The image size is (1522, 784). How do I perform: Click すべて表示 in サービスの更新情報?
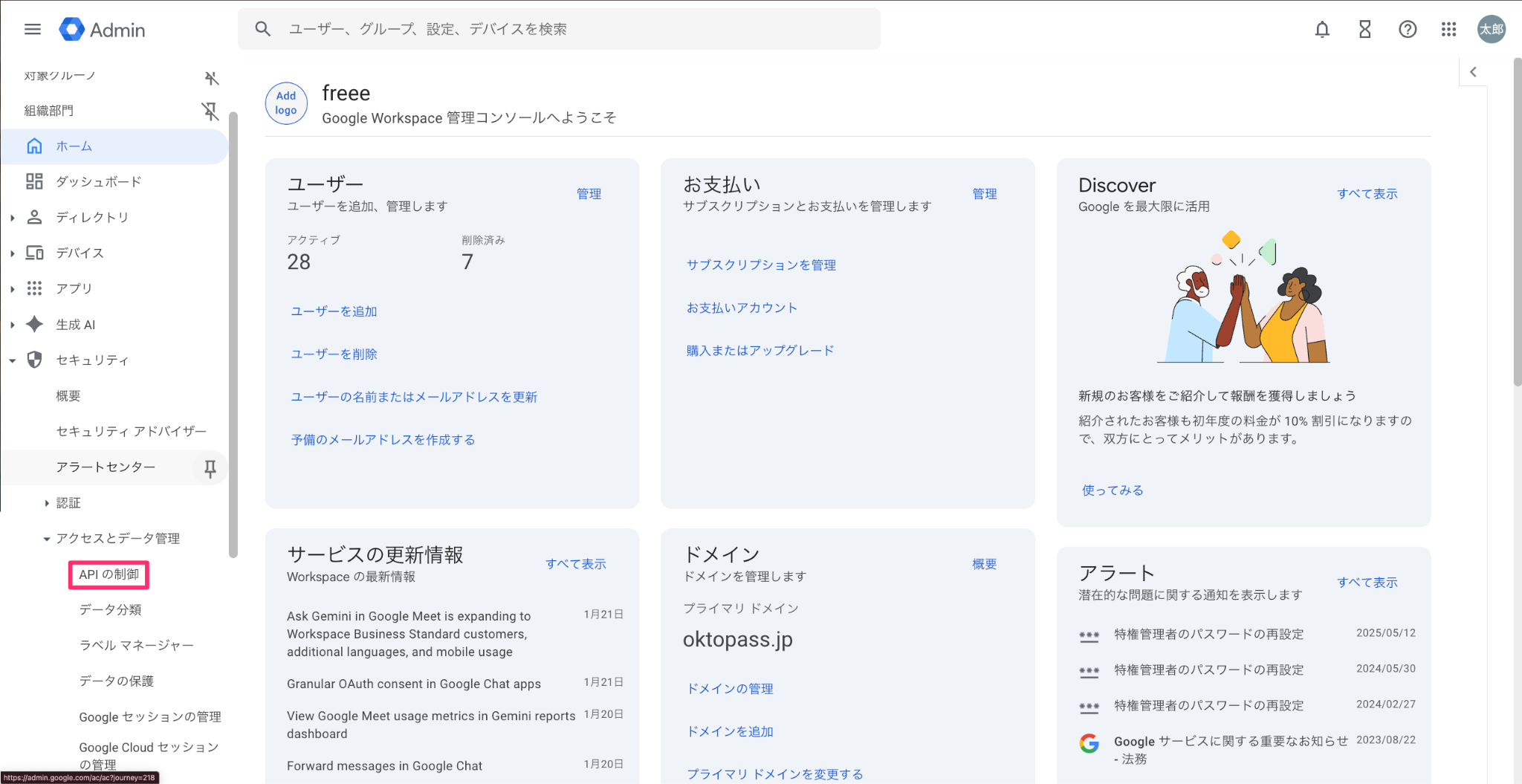tap(576, 563)
